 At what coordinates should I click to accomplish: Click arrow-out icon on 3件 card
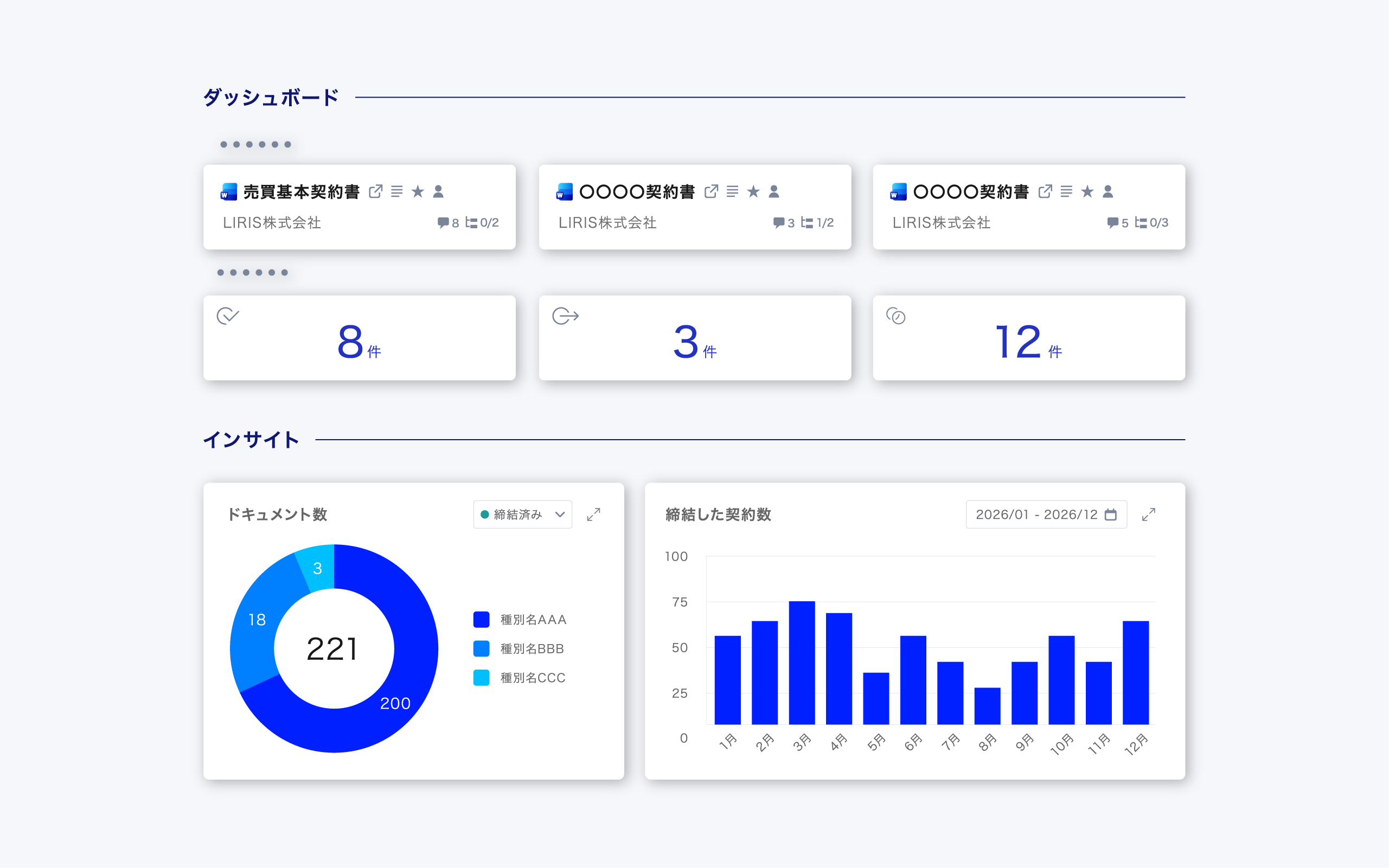(x=566, y=316)
